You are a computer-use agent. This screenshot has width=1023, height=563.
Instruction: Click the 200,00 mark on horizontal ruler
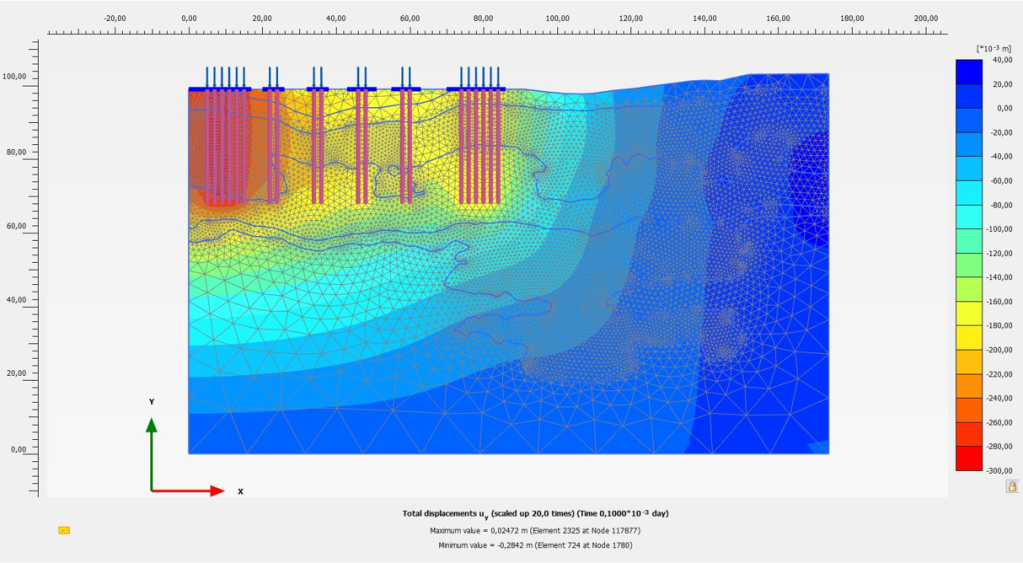tap(926, 18)
